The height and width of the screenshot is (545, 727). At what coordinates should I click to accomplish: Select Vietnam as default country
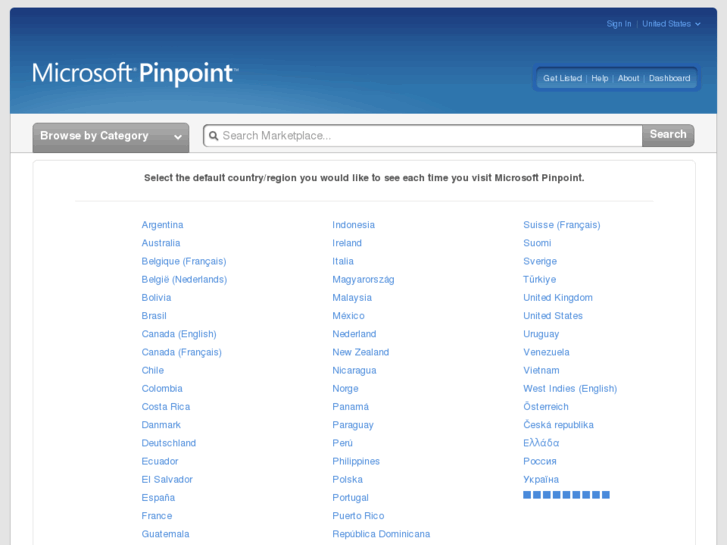coord(541,371)
